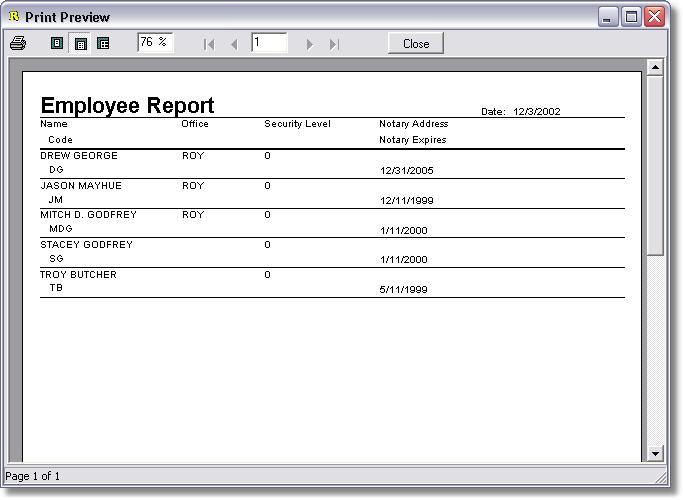Select the whole page zoom view icon

pyautogui.click(x=57, y=43)
